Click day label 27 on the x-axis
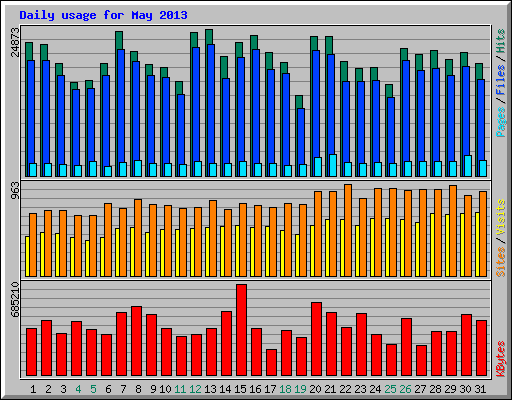Viewport: 512px width, 400px height. (420, 389)
